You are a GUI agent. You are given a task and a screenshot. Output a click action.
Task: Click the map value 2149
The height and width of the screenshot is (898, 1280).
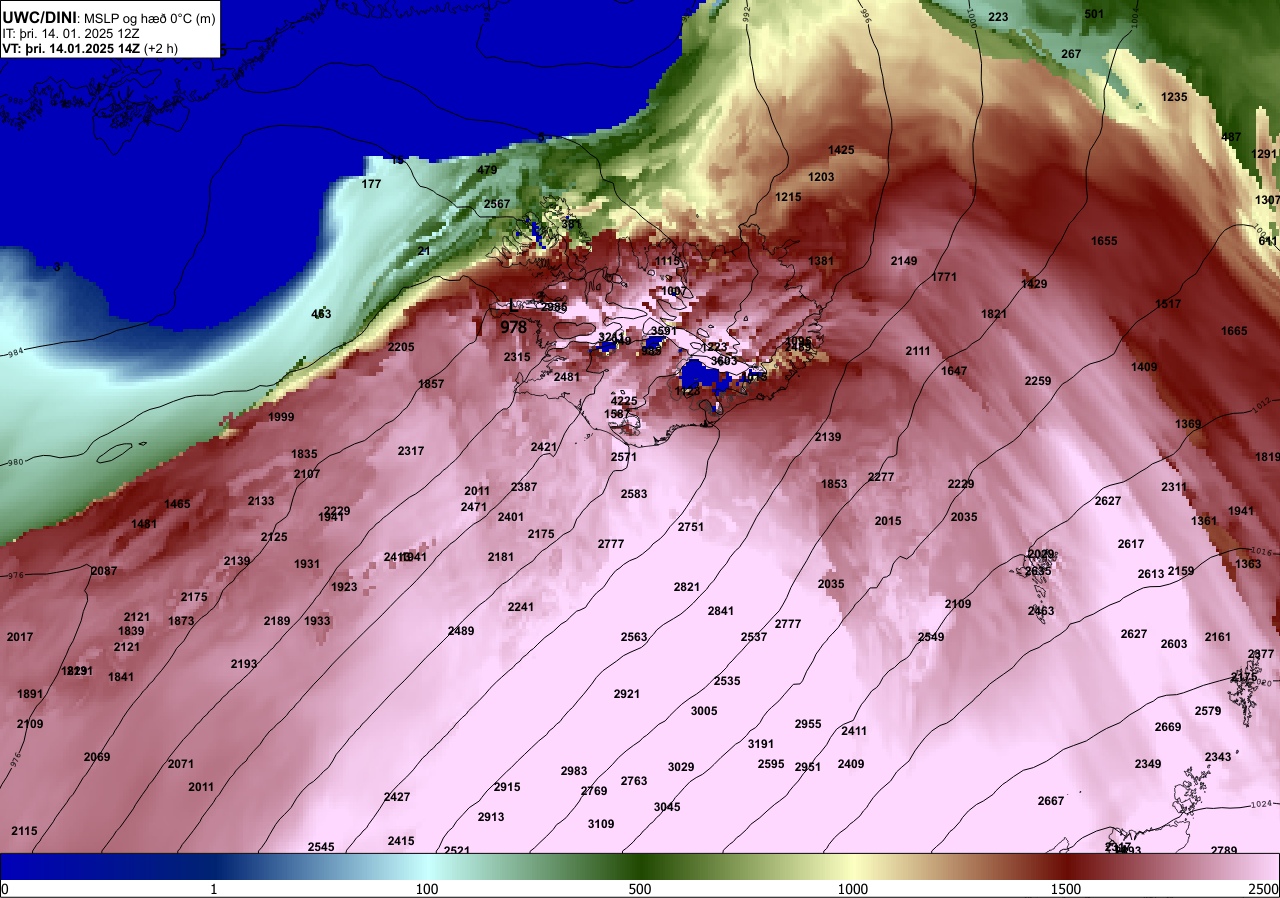904,261
